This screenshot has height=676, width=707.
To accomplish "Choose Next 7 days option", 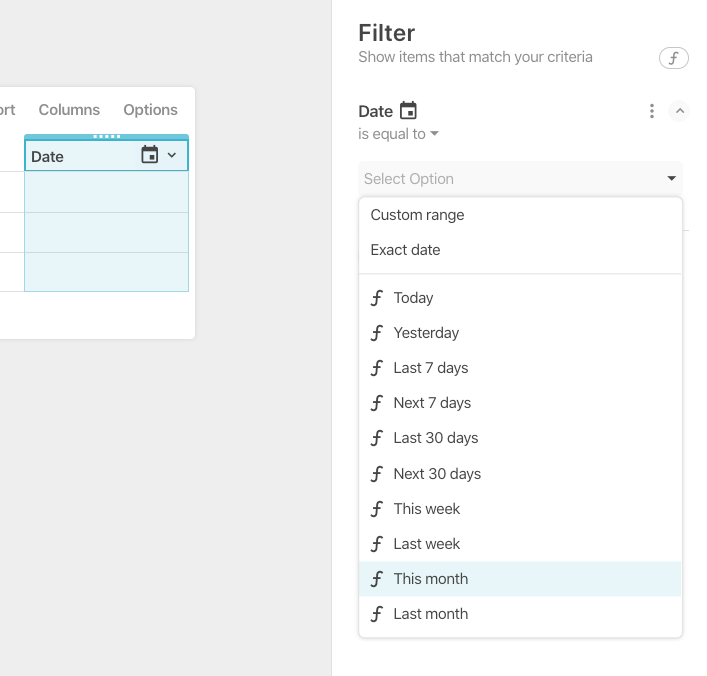I will (x=432, y=403).
